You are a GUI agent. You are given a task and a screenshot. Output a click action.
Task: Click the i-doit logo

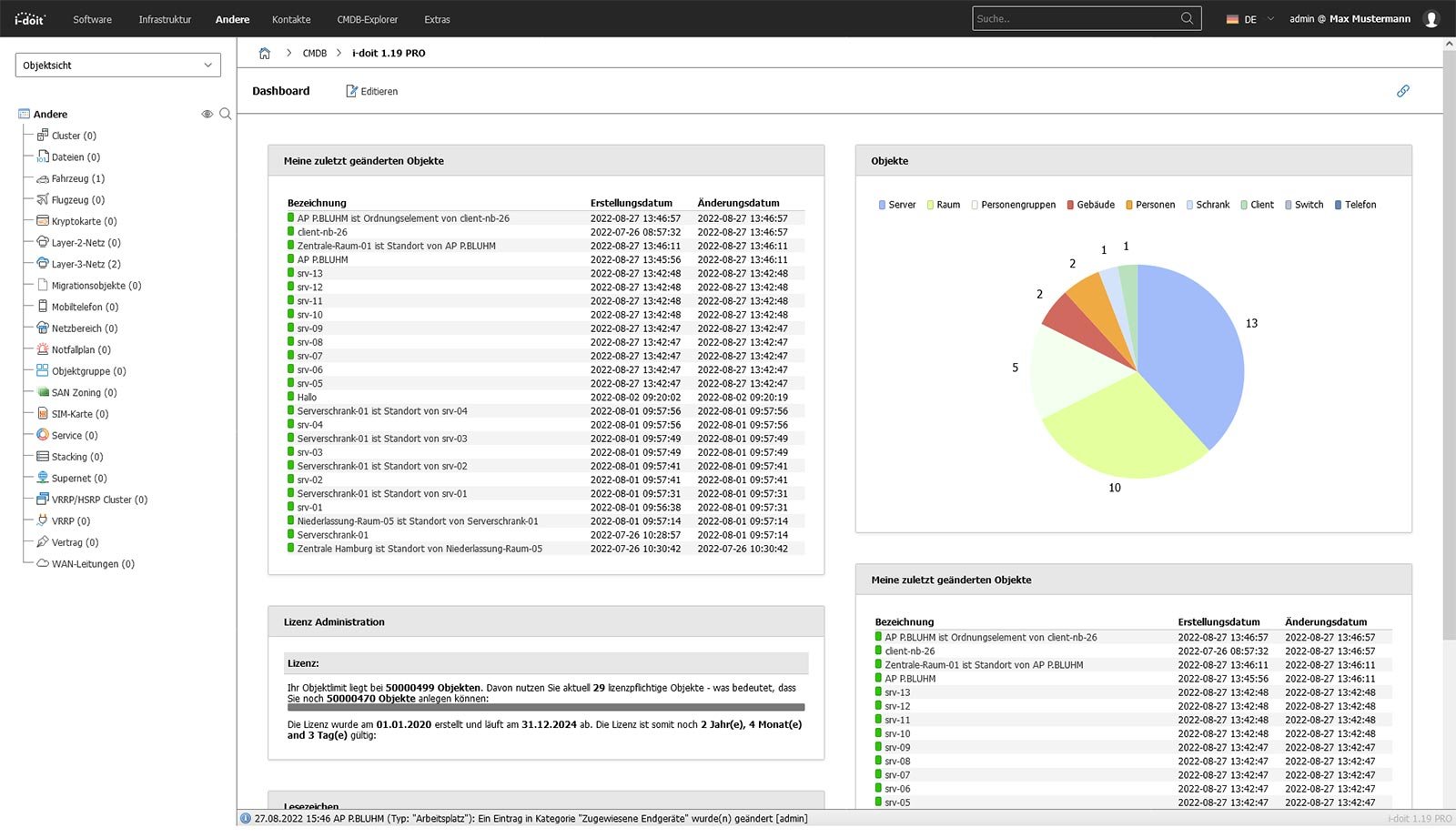click(29, 19)
